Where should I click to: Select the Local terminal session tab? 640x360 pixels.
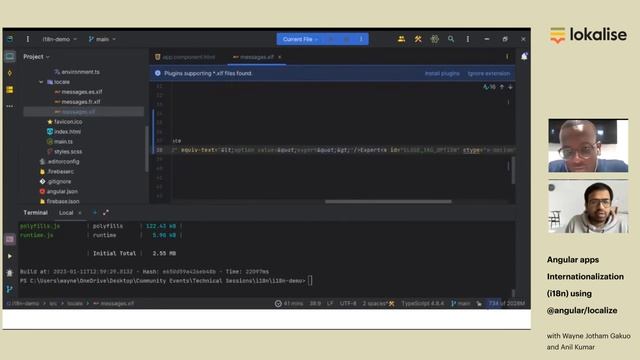pos(66,213)
